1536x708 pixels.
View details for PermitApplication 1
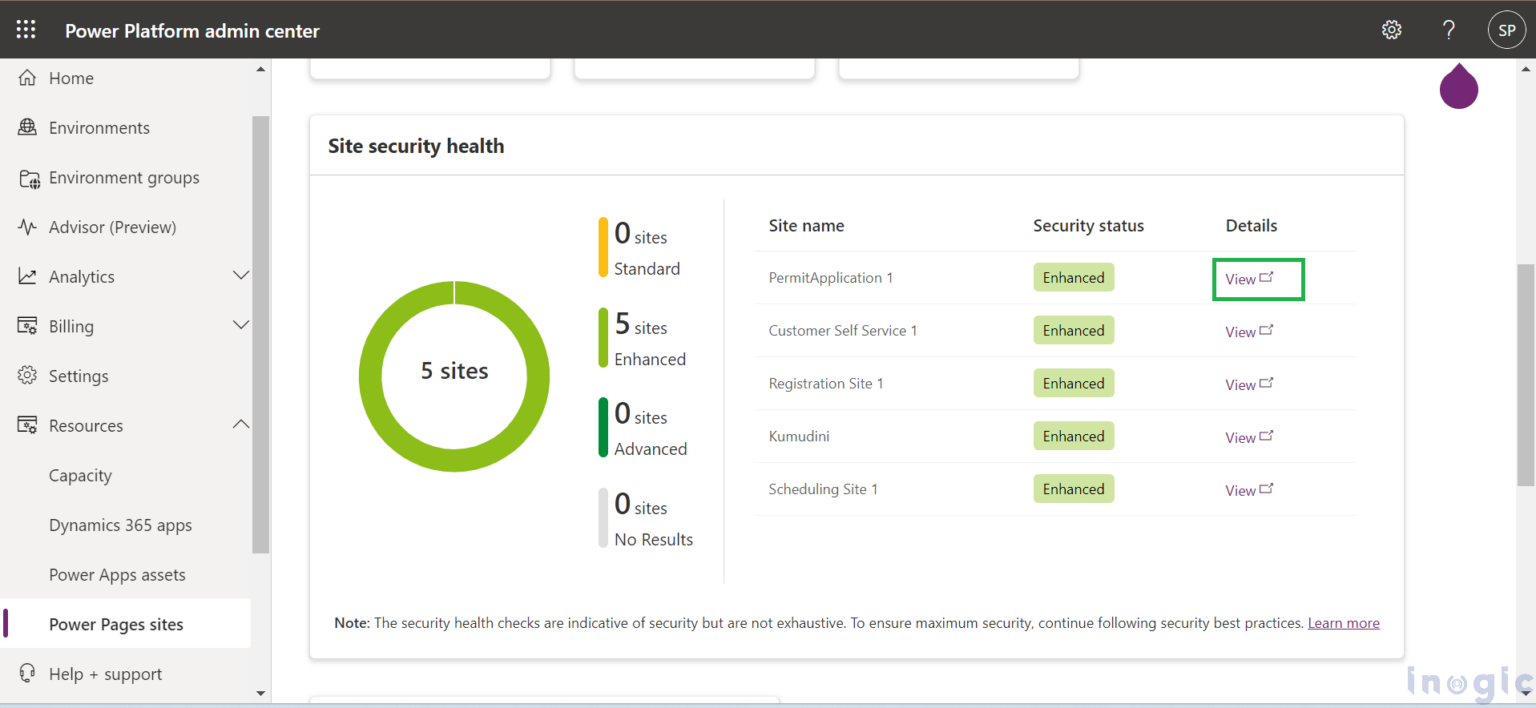(x=1250, y=279)
